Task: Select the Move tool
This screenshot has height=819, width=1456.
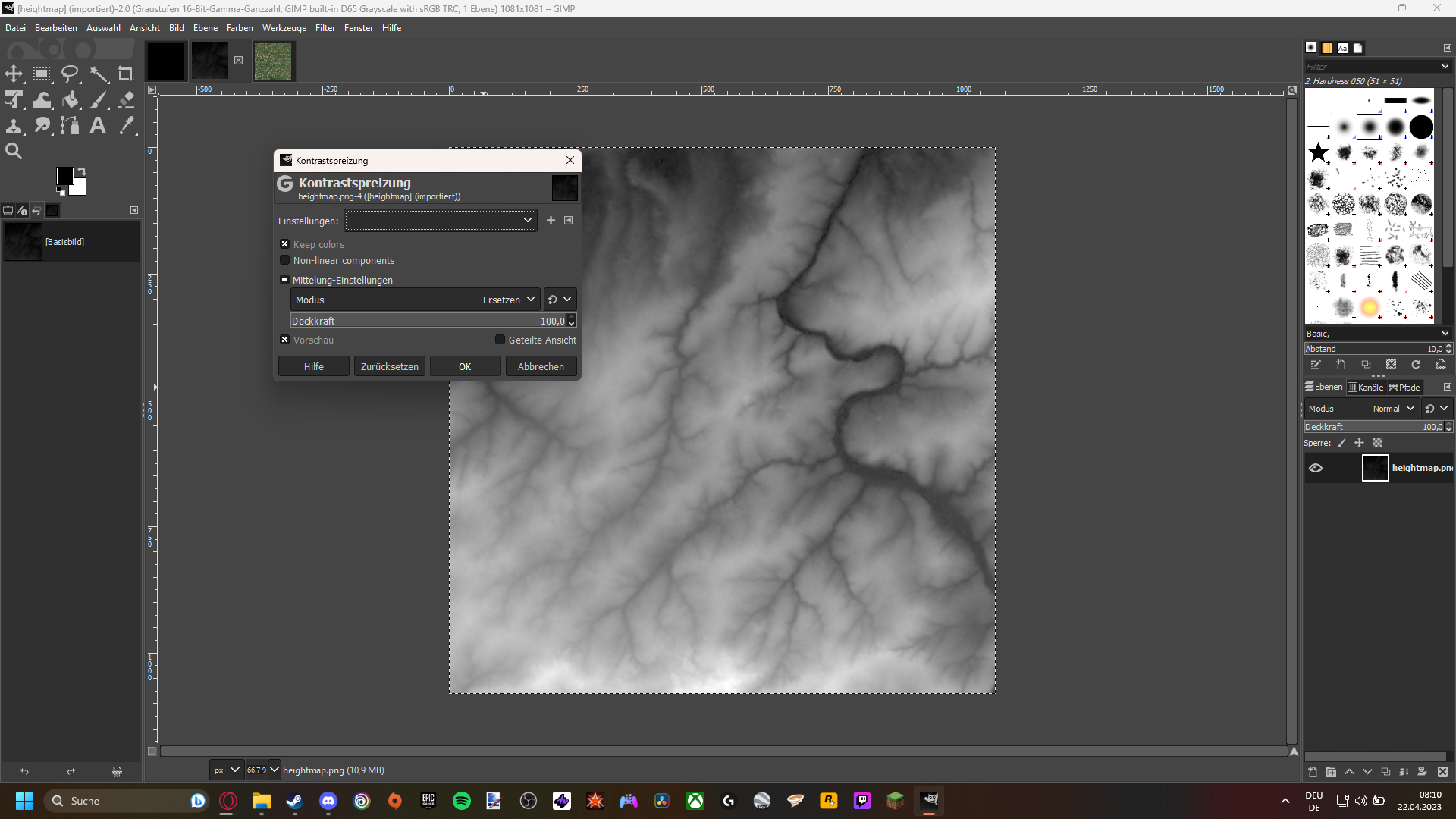Action: point(14,74)
